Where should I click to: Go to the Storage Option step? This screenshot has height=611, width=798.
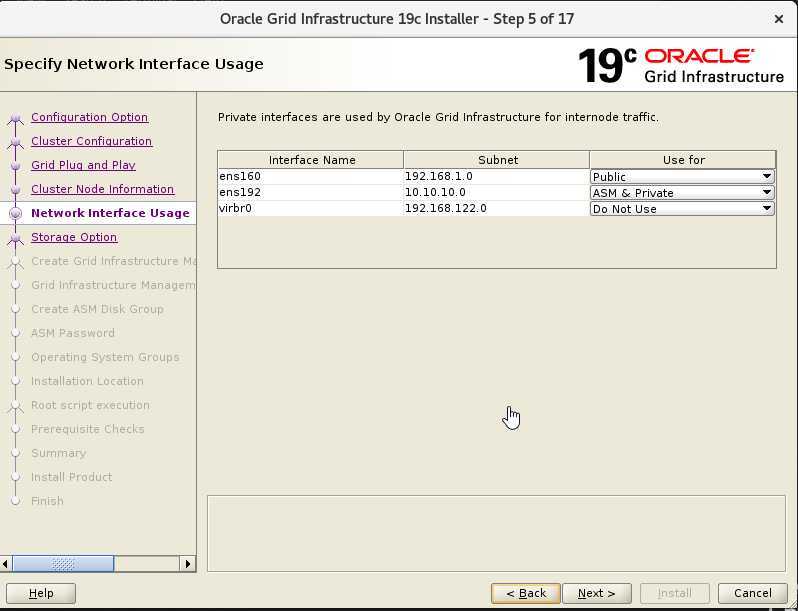pyautogui.click(x=74, y=237)
